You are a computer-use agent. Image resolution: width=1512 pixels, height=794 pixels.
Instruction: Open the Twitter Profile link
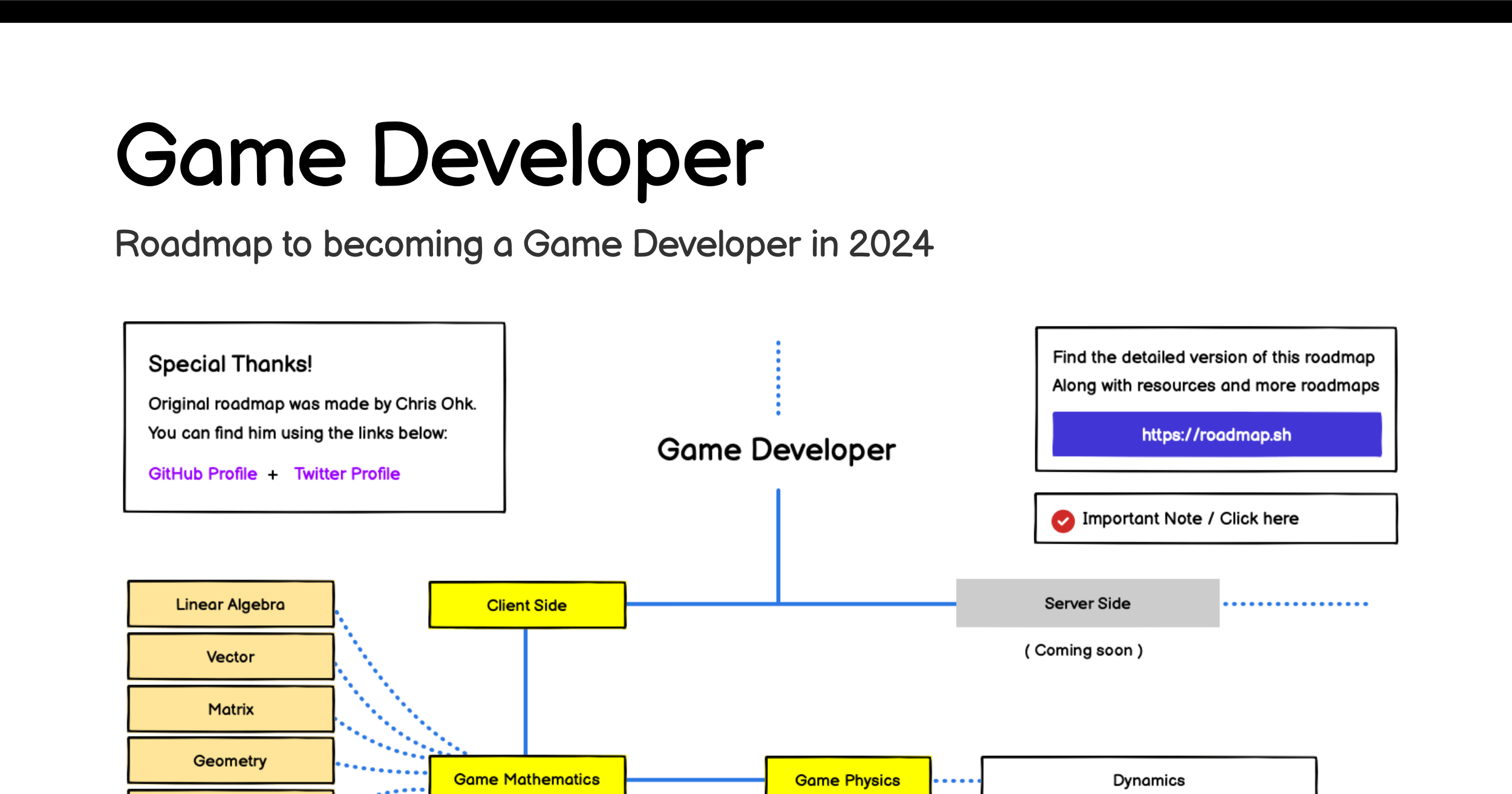(347, 473)
